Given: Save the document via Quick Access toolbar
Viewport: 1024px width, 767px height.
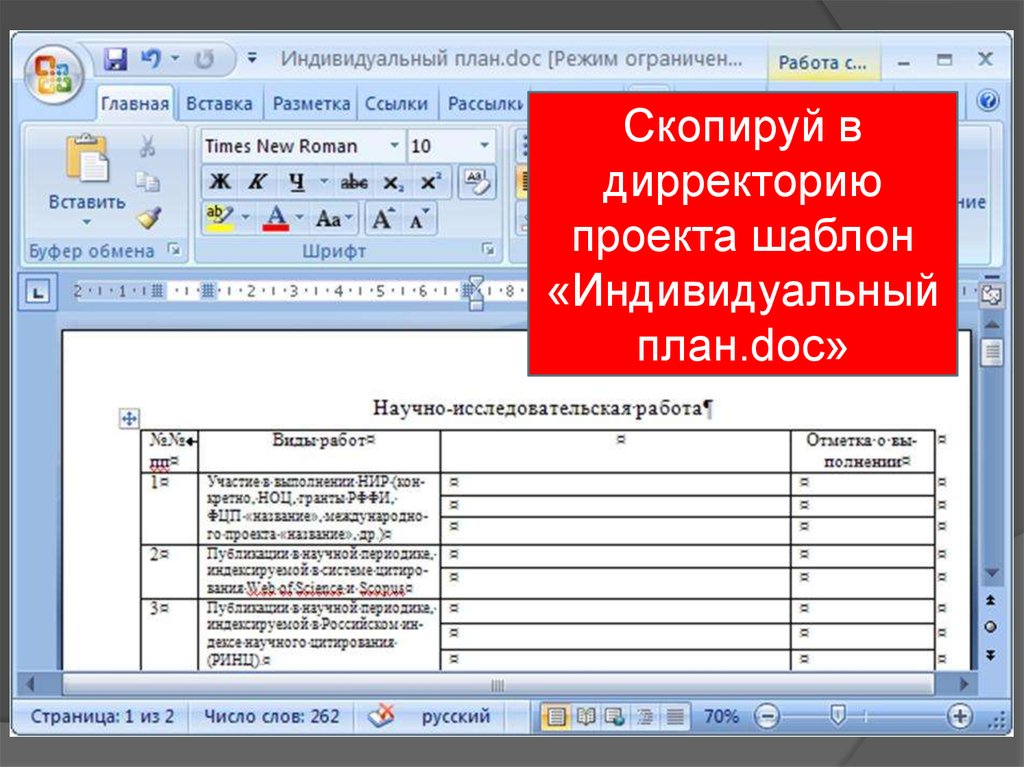Looking at the screenshot, I should click(x=116, y=59).
